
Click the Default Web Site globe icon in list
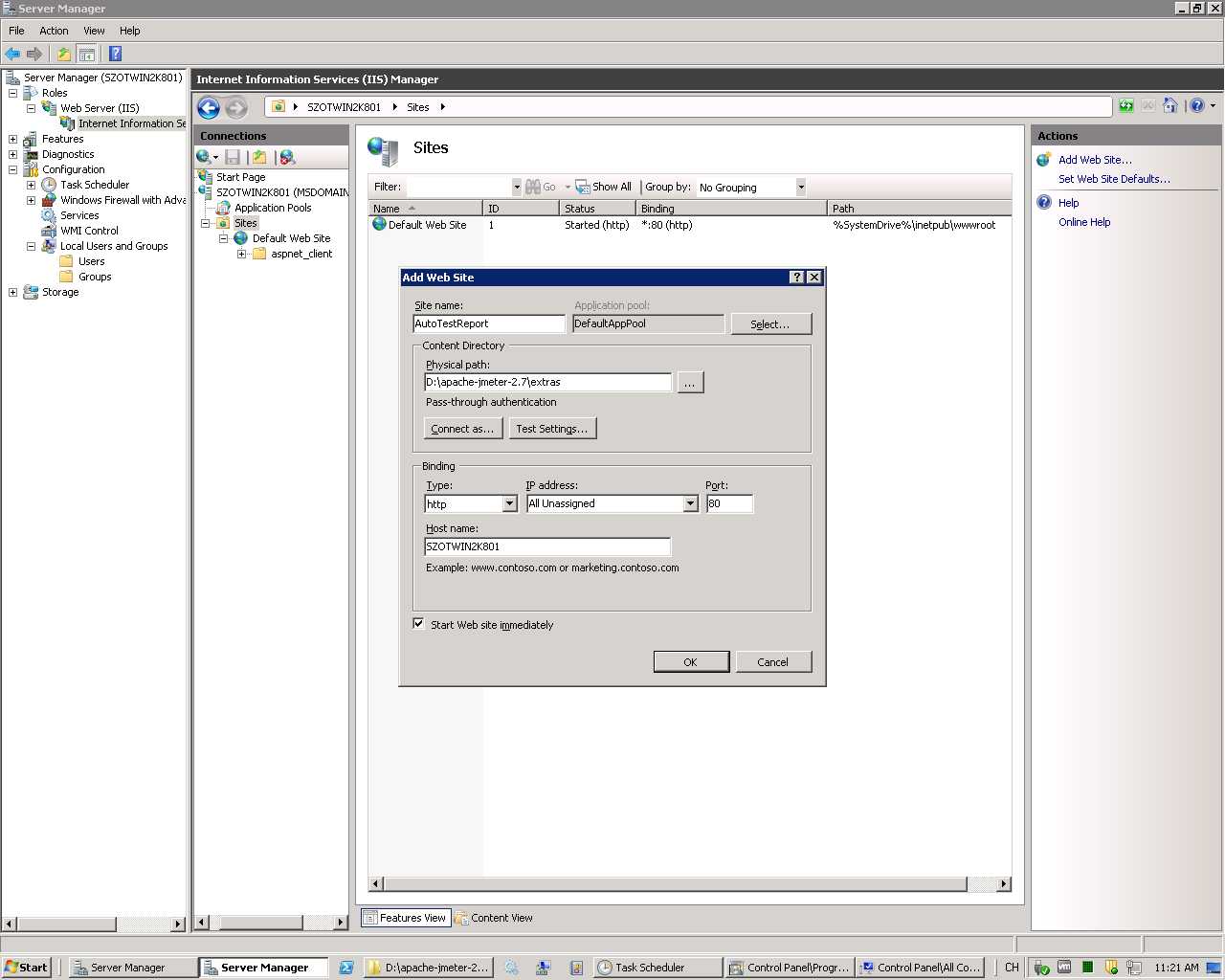click(379, 225)
